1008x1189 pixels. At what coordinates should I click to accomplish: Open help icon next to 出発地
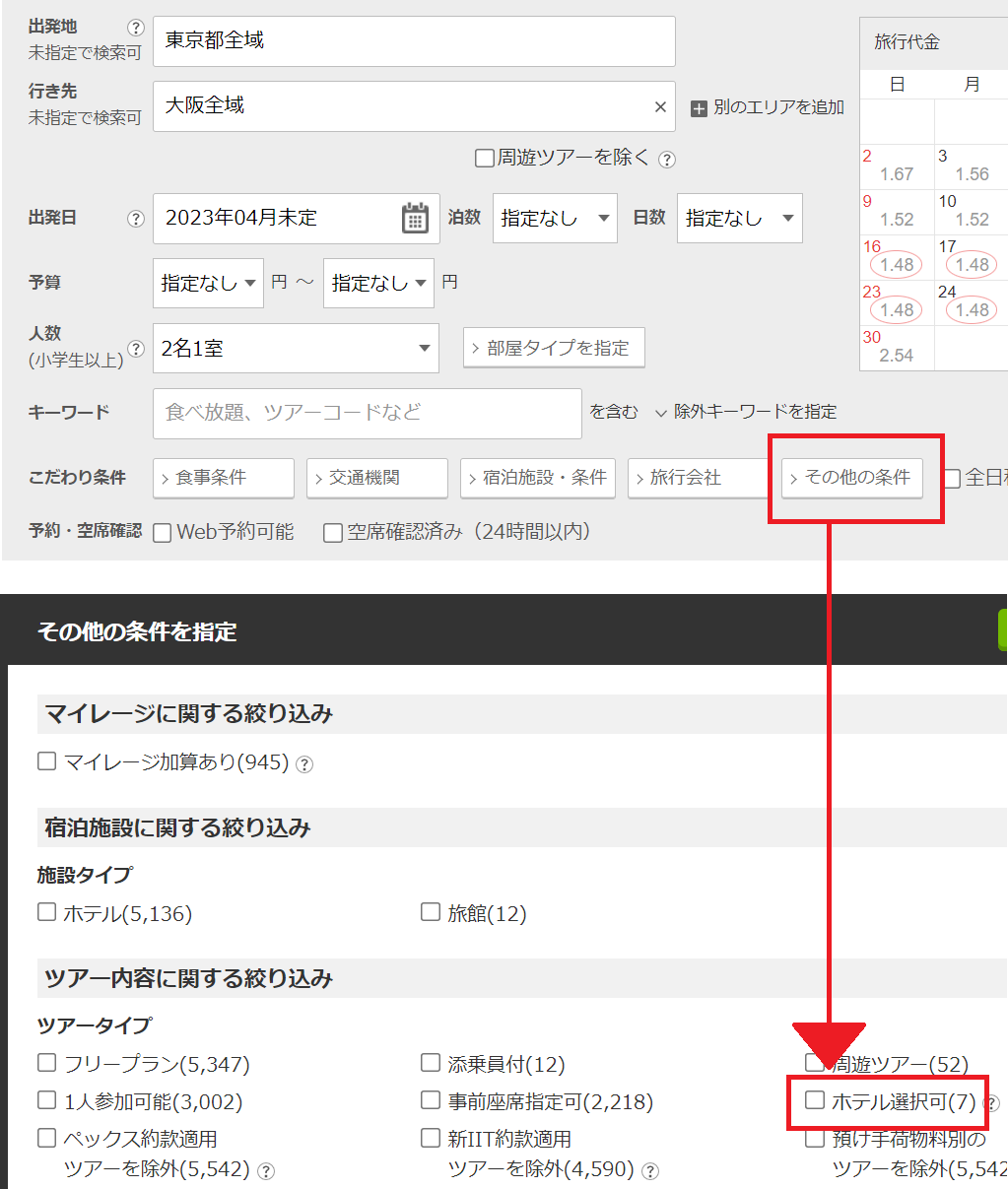(x=136, y=28)
